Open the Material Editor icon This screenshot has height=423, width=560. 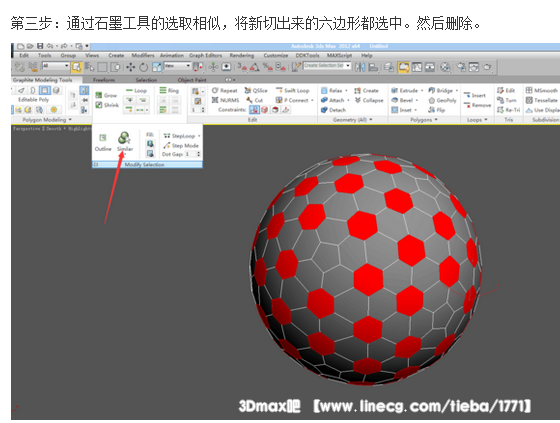[x=445, y=67]
